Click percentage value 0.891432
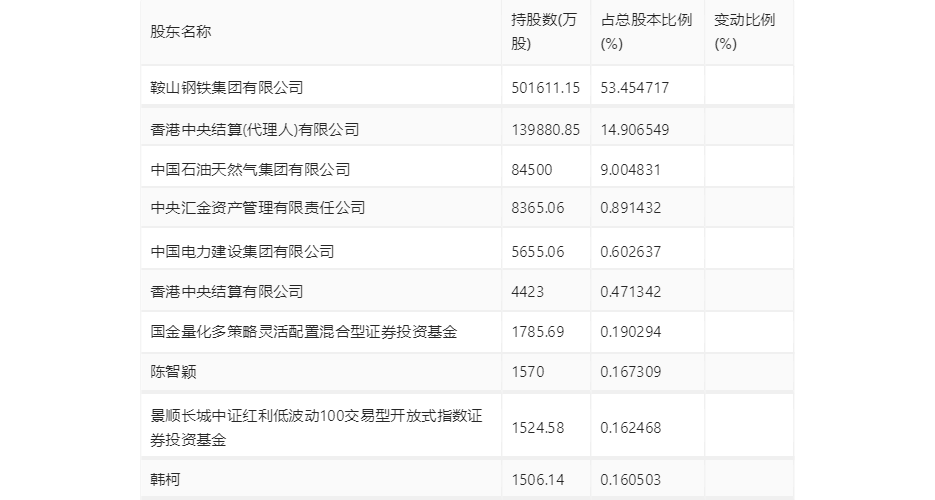Image resolution: width=935 pixels, height=500 pixels. pos(631,207)
